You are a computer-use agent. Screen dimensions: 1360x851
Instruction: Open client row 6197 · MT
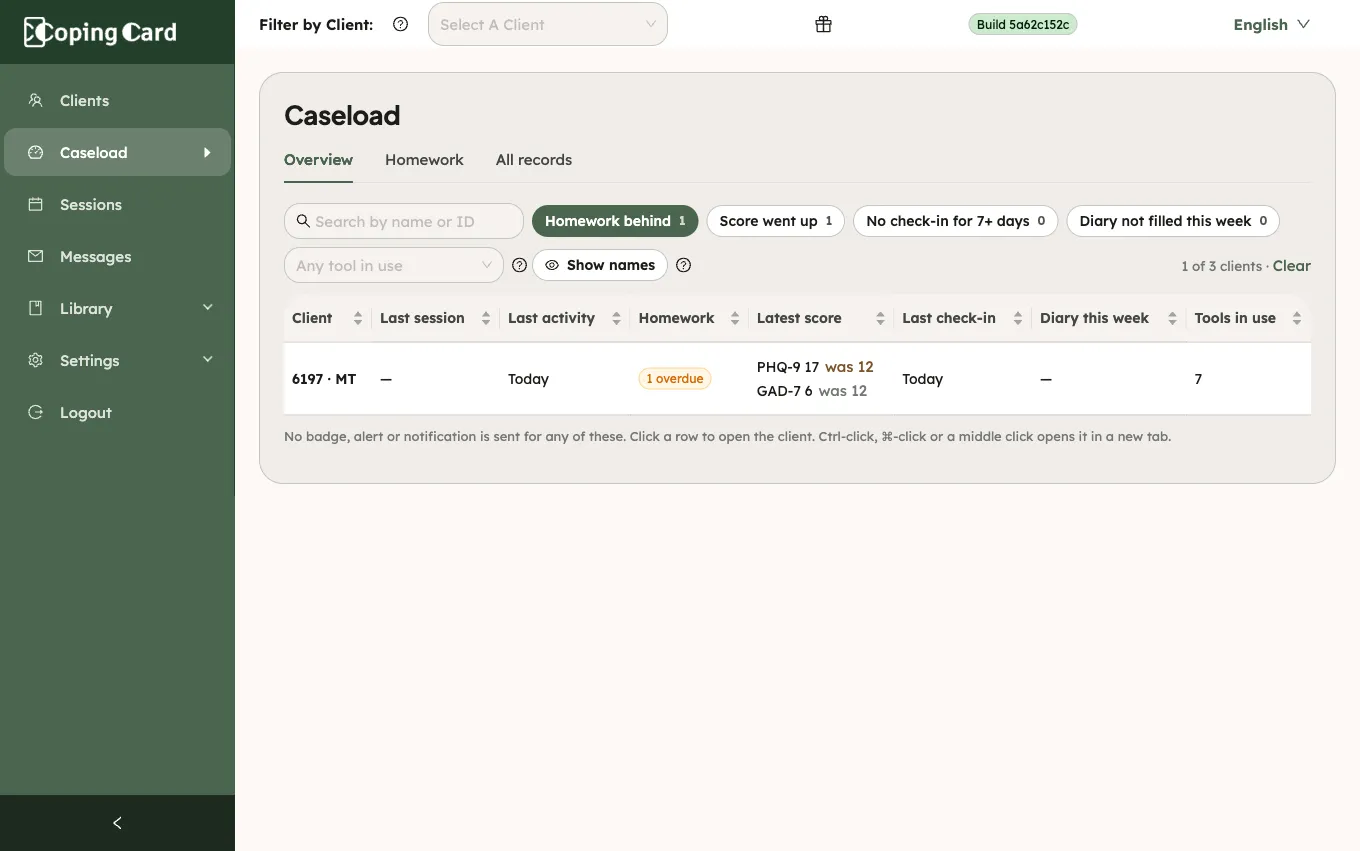[x=797, y=379]
